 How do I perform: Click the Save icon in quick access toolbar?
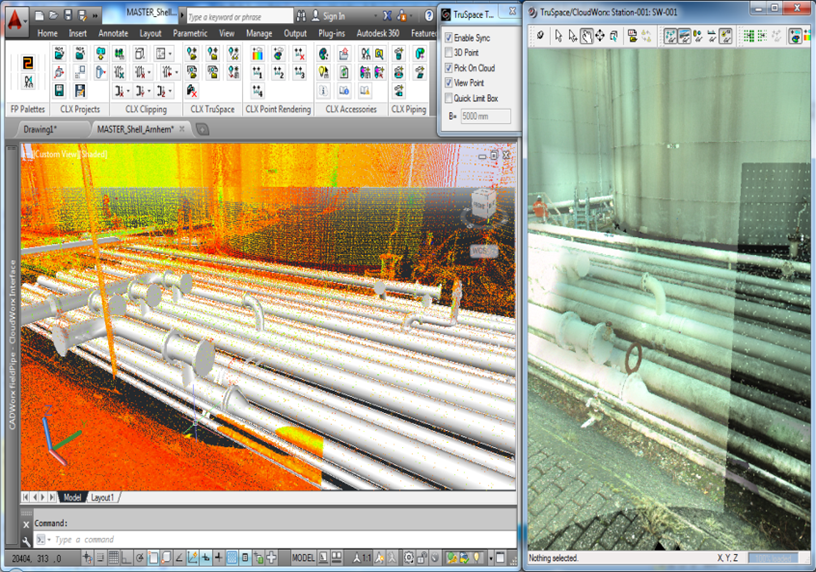(x=68, y=16)
